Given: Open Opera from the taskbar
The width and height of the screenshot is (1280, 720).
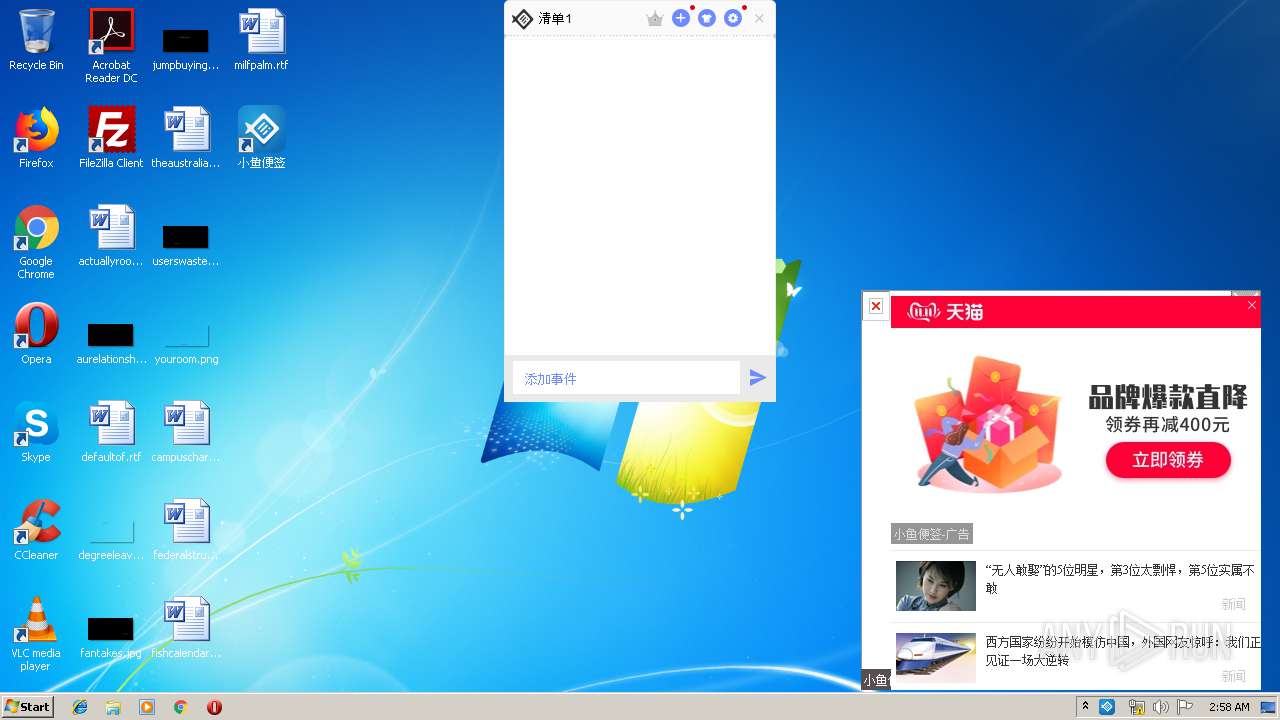Looking at the screenshot, I should point(214,707).
